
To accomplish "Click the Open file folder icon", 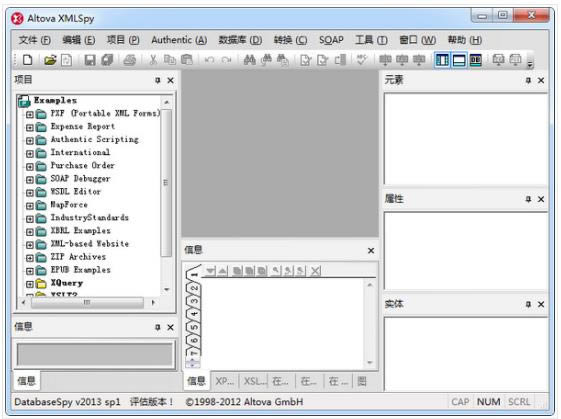I will [50, 60].
